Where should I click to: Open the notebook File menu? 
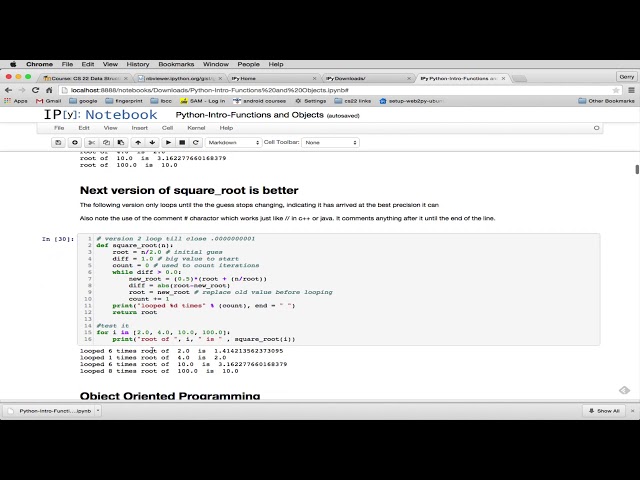pos(59,128)
